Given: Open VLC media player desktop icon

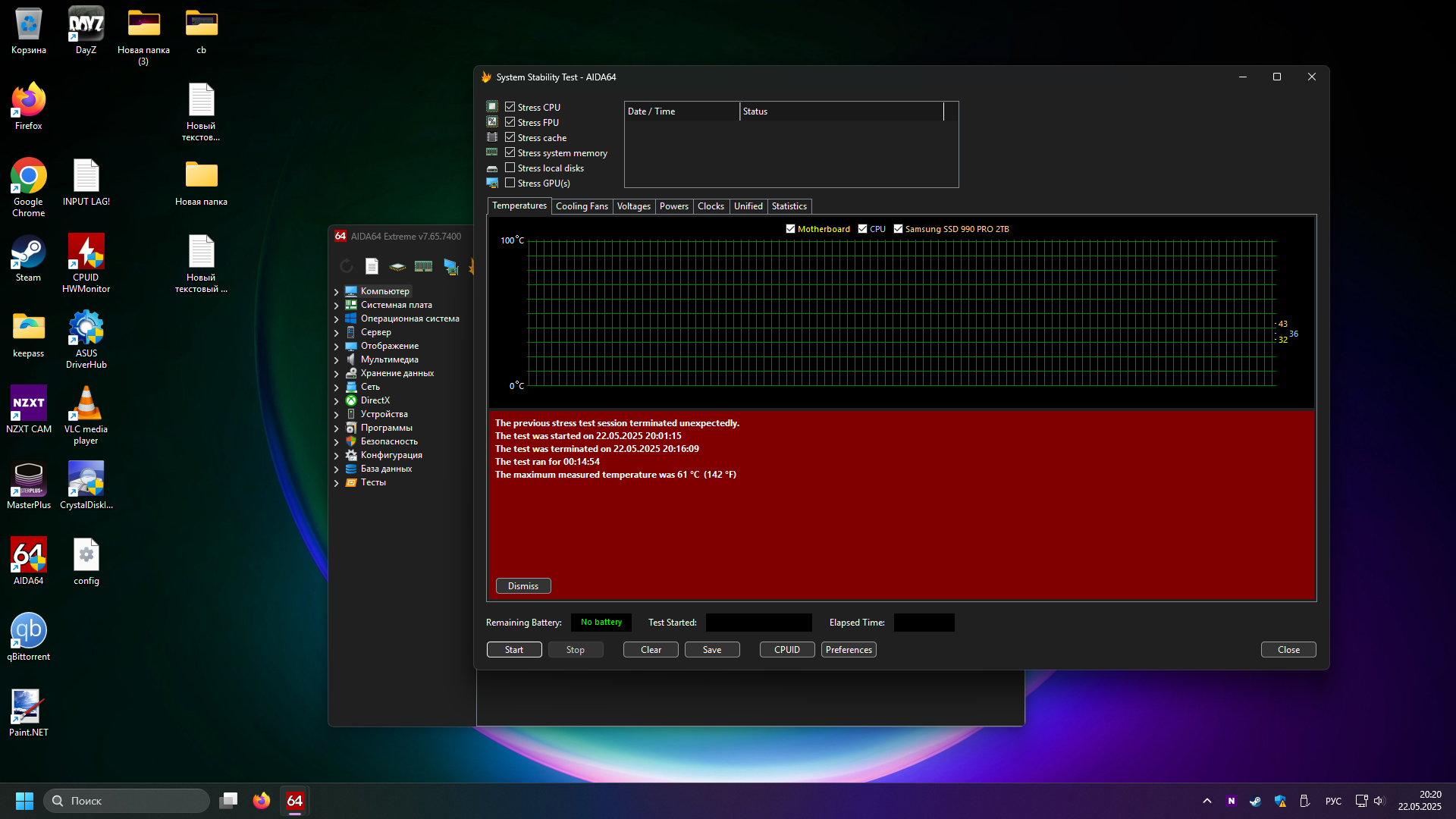Looking at the screenshot, I should pos(86,415).
